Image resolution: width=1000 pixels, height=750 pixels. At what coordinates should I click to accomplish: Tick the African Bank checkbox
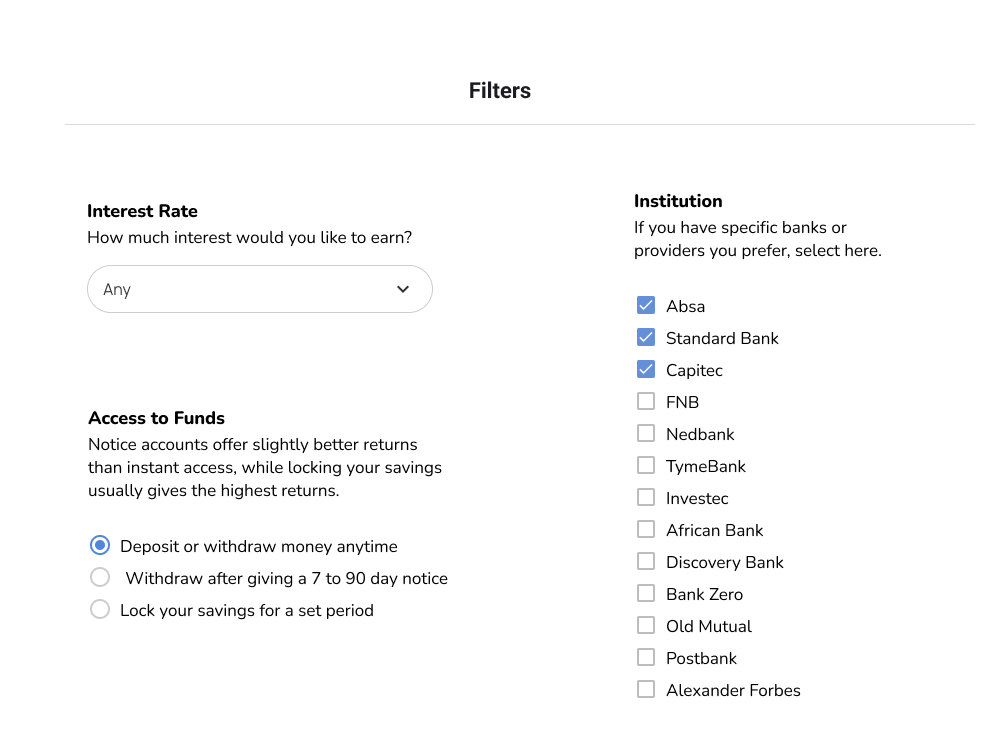tap(646, 529)
